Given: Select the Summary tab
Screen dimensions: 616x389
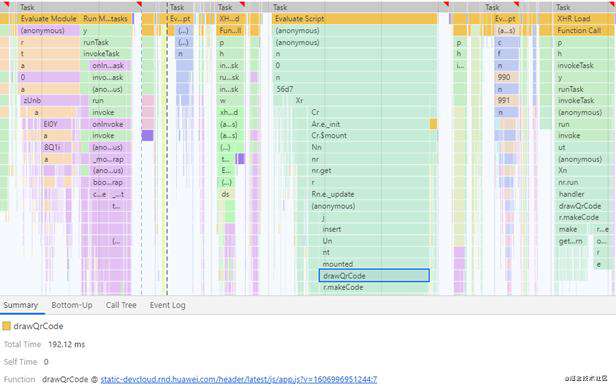Looking at the screenshot, I should [x=20, y=305].
